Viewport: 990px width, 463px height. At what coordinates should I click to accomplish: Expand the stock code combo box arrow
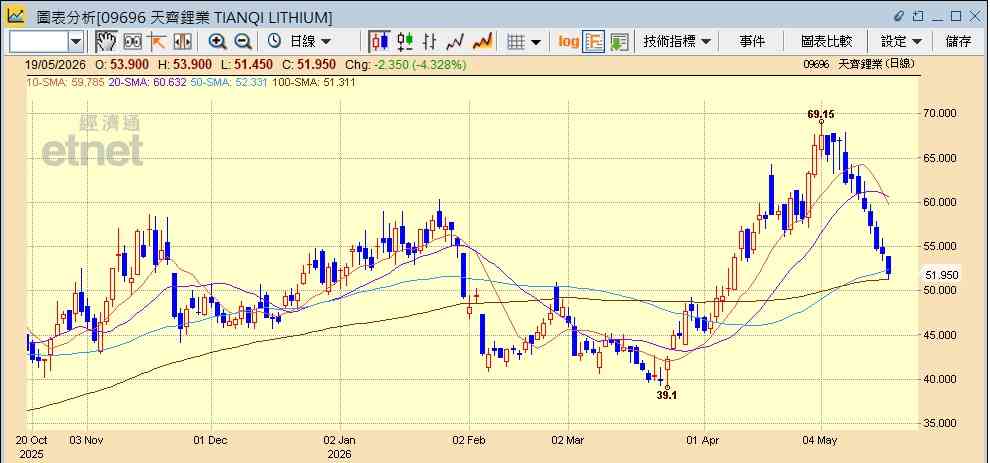pos(76,42)
